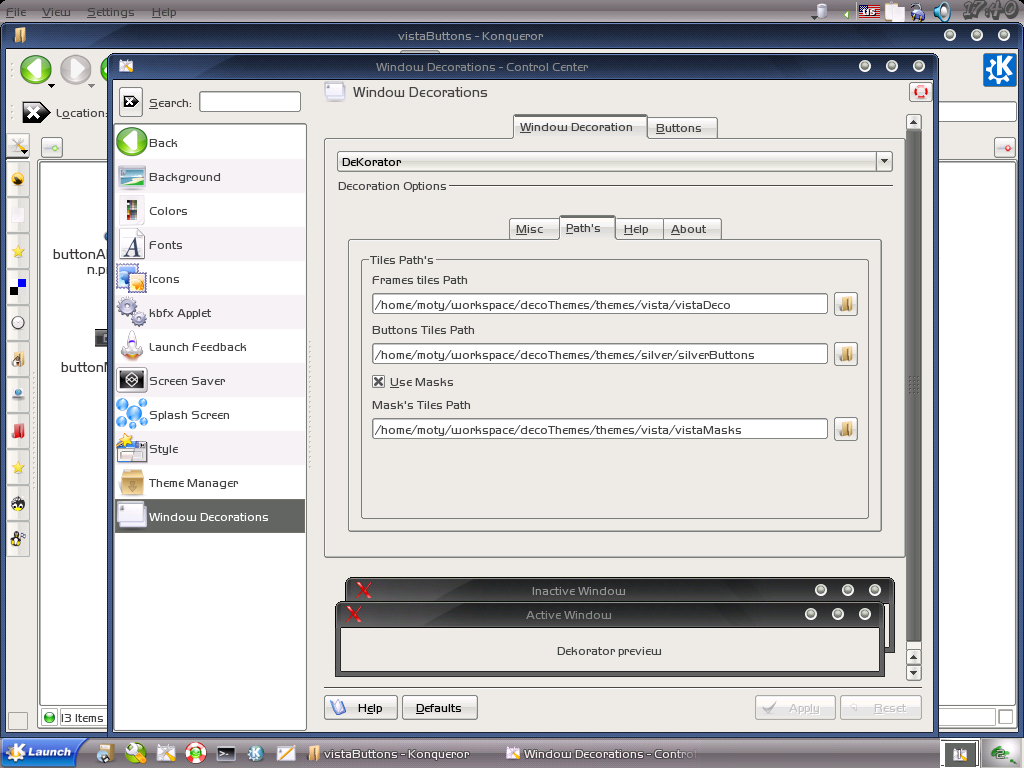Click the Help button at bottom left
The image size is (1024, 768).
coord(360,708)
